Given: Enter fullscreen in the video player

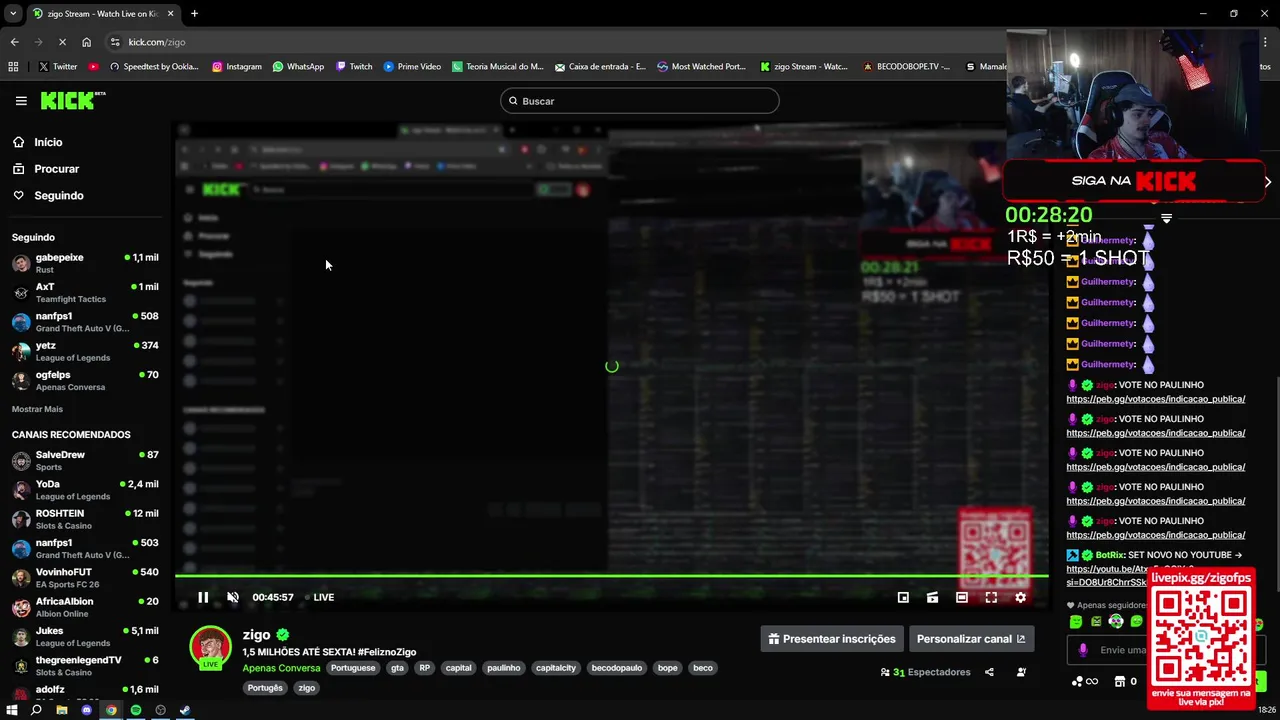Looking at the screenshot, I should pos(991,597).
